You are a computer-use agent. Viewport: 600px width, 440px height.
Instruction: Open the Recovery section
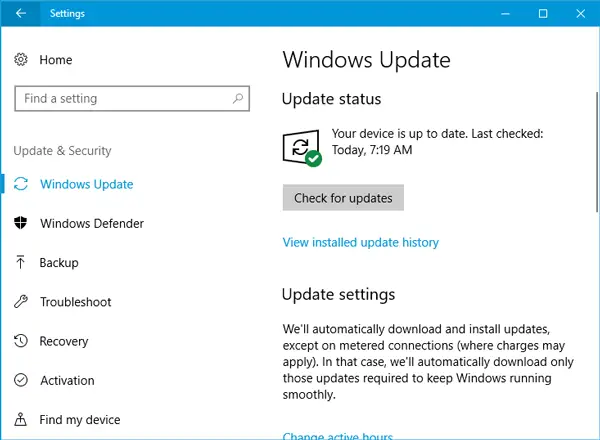tap(64, 341)
